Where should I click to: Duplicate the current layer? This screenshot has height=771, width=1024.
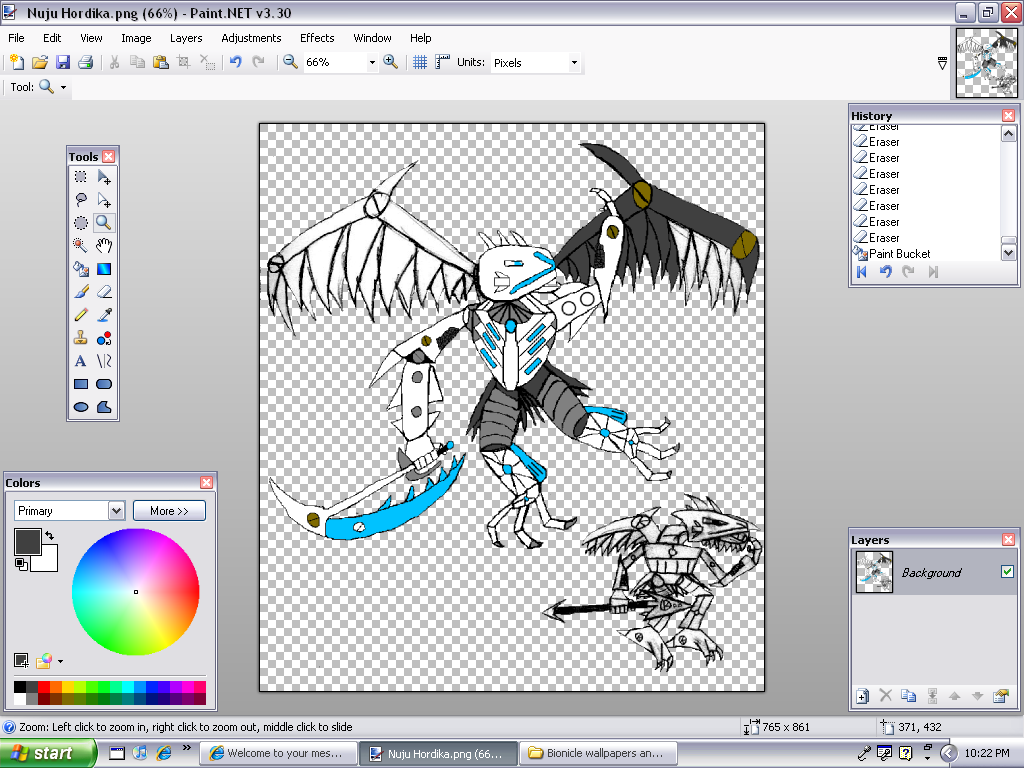(910, 696)
